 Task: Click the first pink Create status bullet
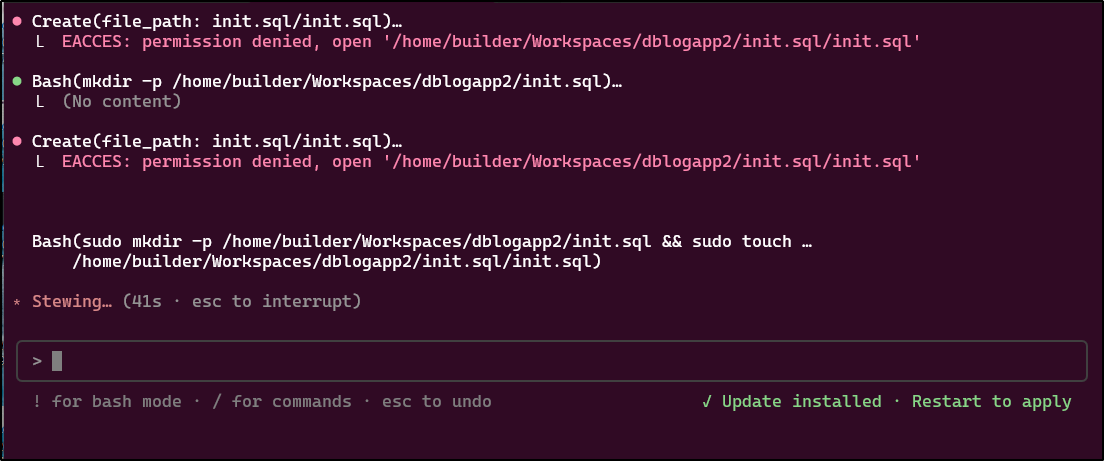(17, 22)
